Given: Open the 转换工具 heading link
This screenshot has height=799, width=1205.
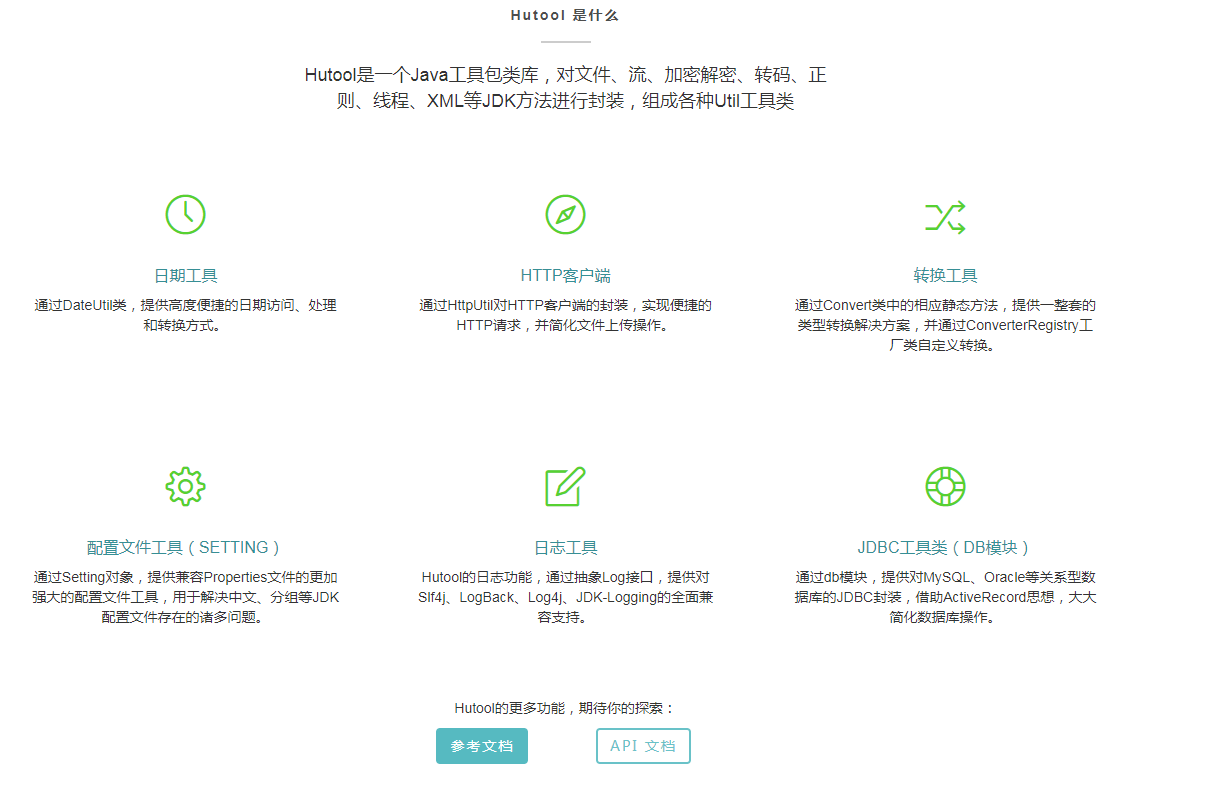Looking at the screenshot, I should pyautogui.click(x=945, y=276).
